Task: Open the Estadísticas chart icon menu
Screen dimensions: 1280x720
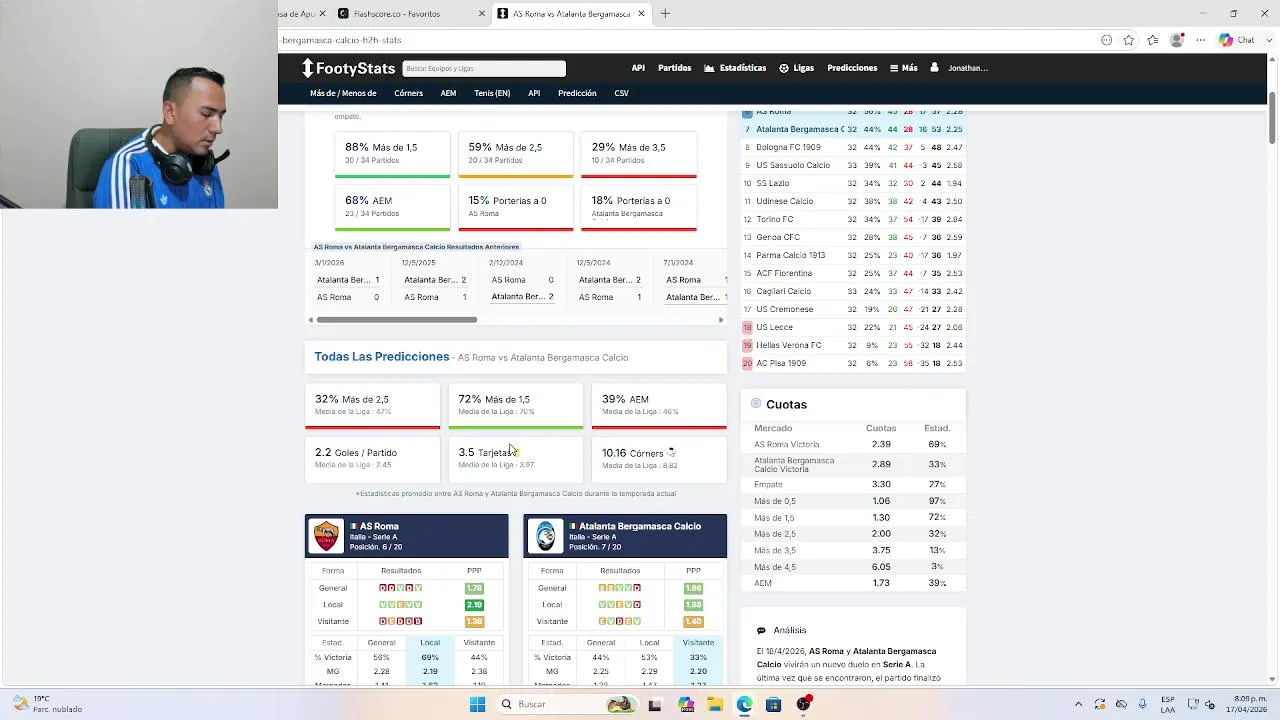Action: point(709,68)
